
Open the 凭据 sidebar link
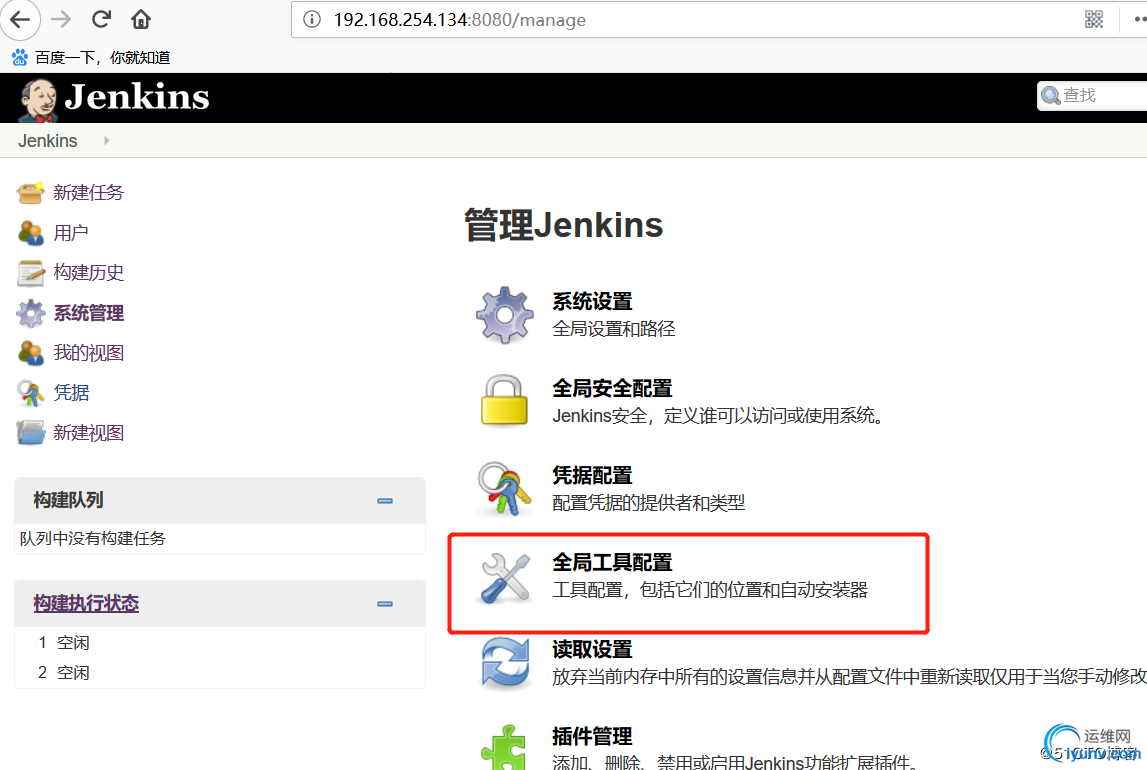pos(71,393)
